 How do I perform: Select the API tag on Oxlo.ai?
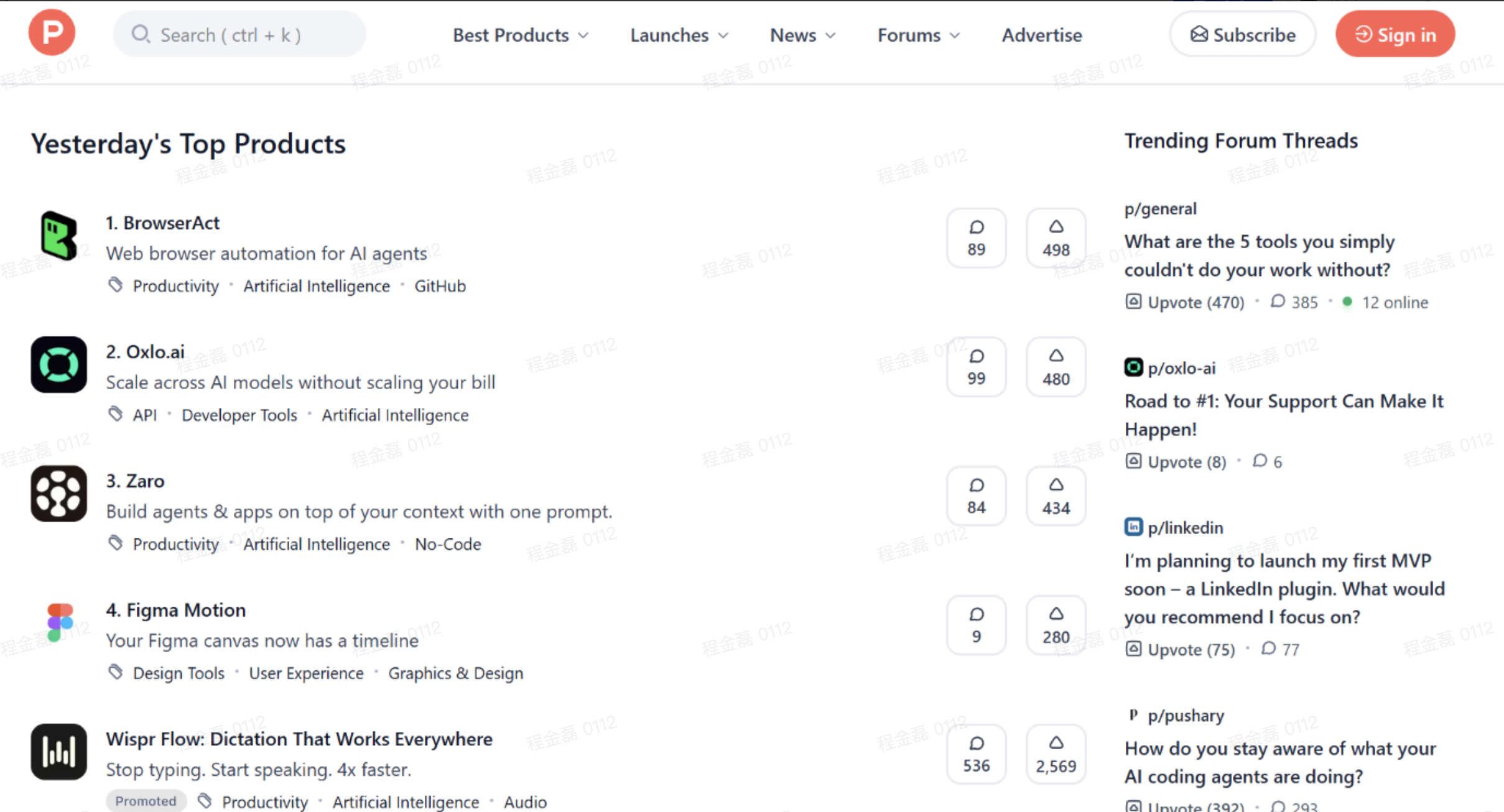tap(144, 415)
